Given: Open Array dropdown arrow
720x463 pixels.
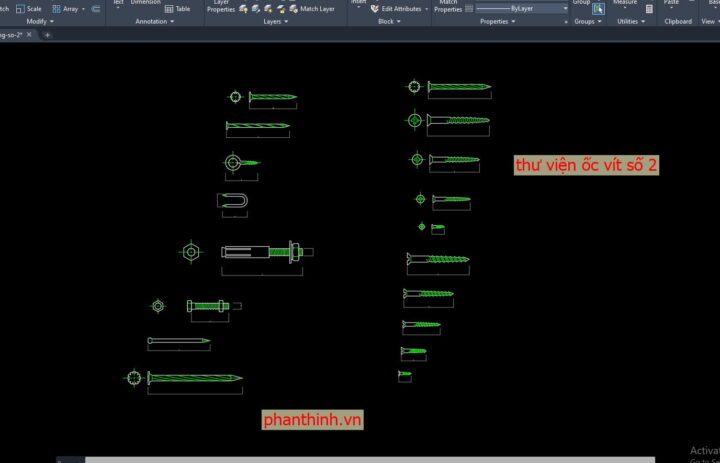Looking at the screenshot, I should click(x=83, y=8).
